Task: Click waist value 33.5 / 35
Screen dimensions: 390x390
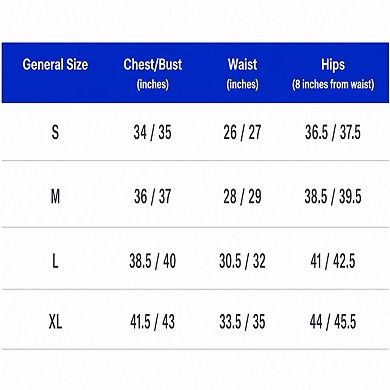Action: (242, 322)
